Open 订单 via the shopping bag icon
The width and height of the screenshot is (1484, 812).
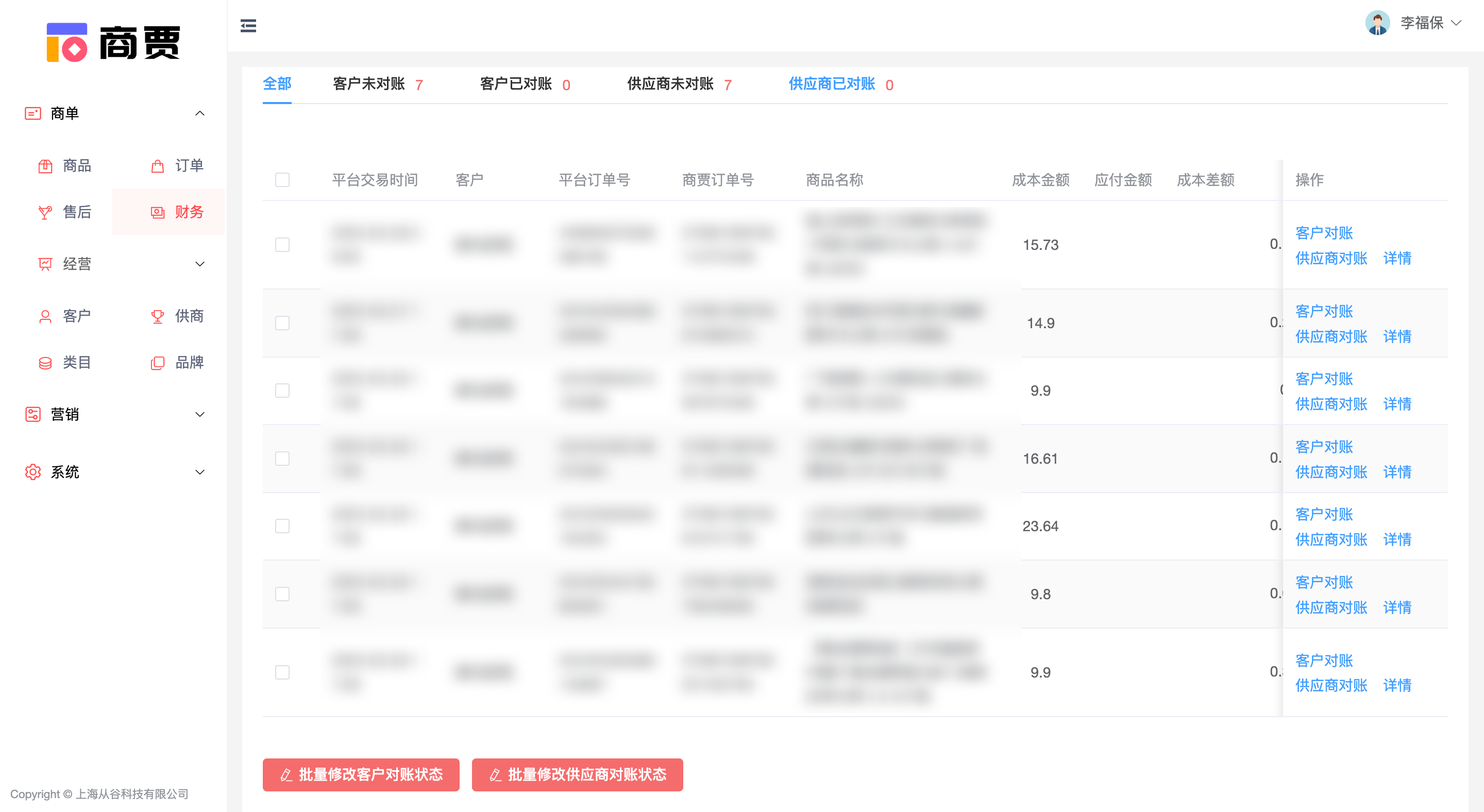click(157, 166)
